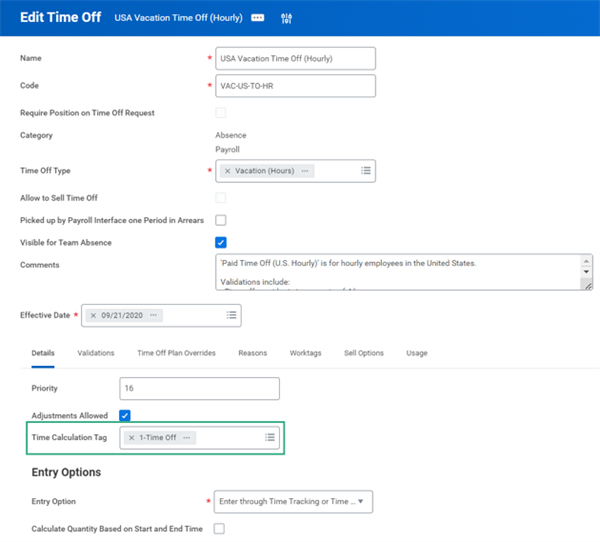Check Calculate Quantity Based on Start and End Time
This screenshot has width=600, height=542.
coord(219,529)
